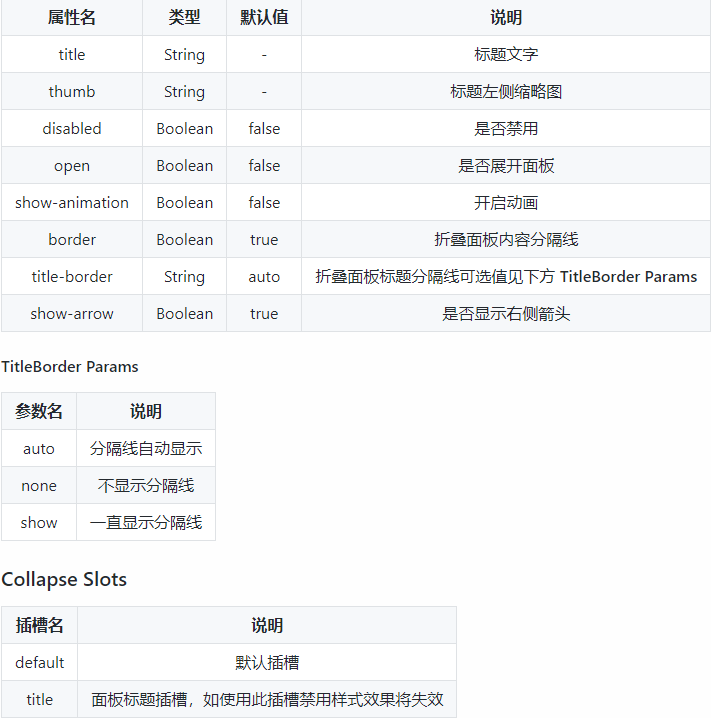Click the TitleBorder Params heading
Image resolution: width=711 pixels, height=718 pixels.
click(x=70, y=367)
